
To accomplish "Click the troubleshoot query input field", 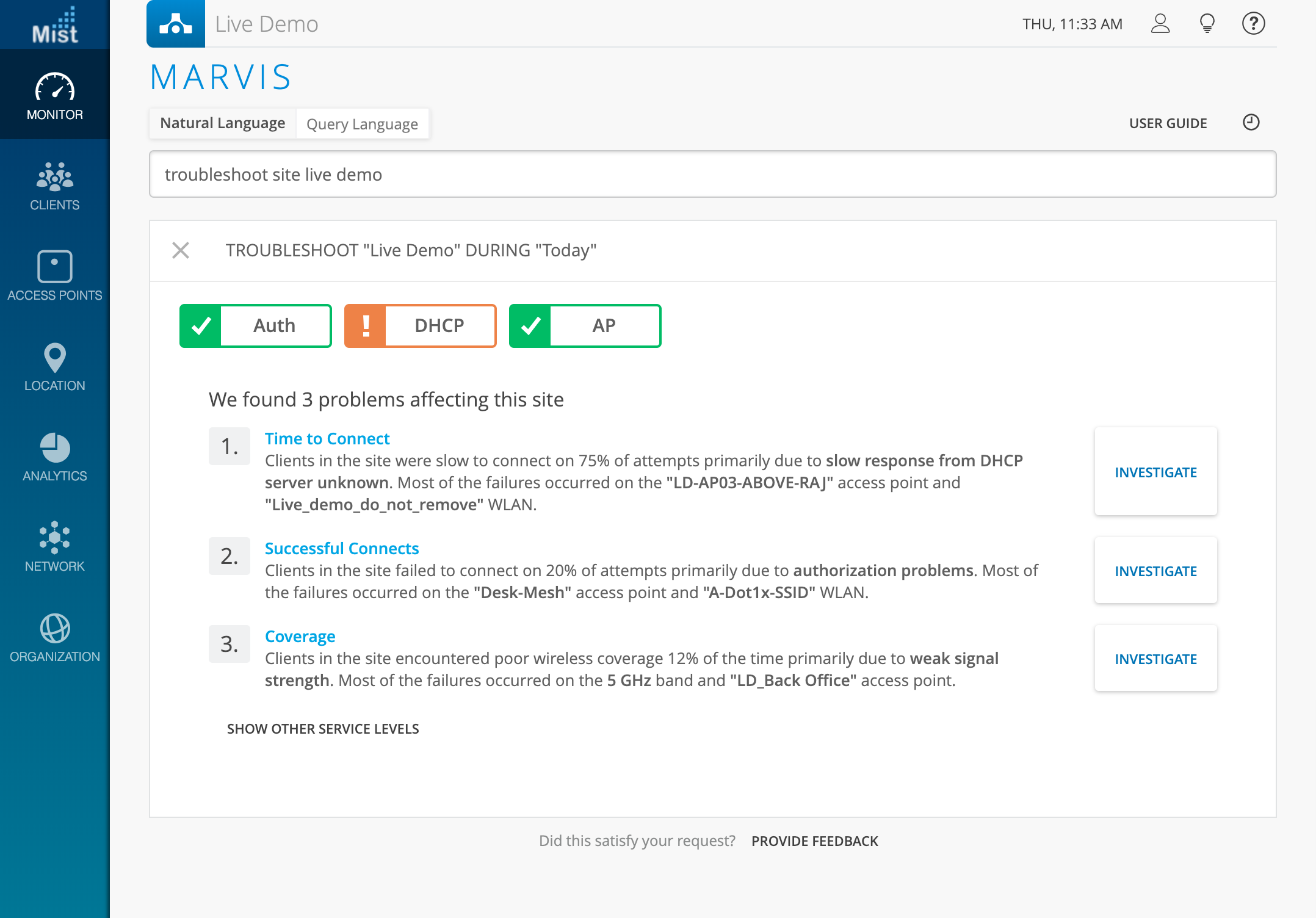I will point(712,175).
